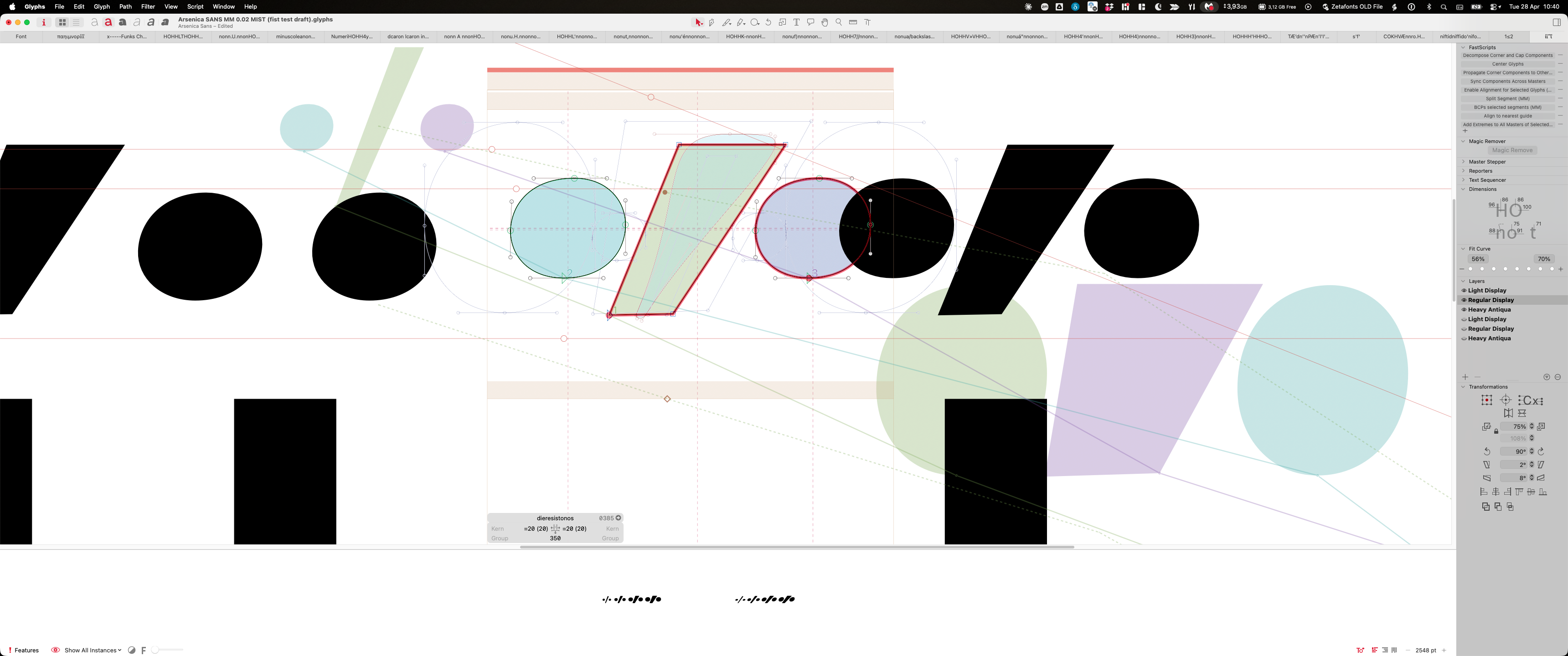Select the Zoom magnifier tool
This screenshot has height=656, width=1568.
coord(839,22)
